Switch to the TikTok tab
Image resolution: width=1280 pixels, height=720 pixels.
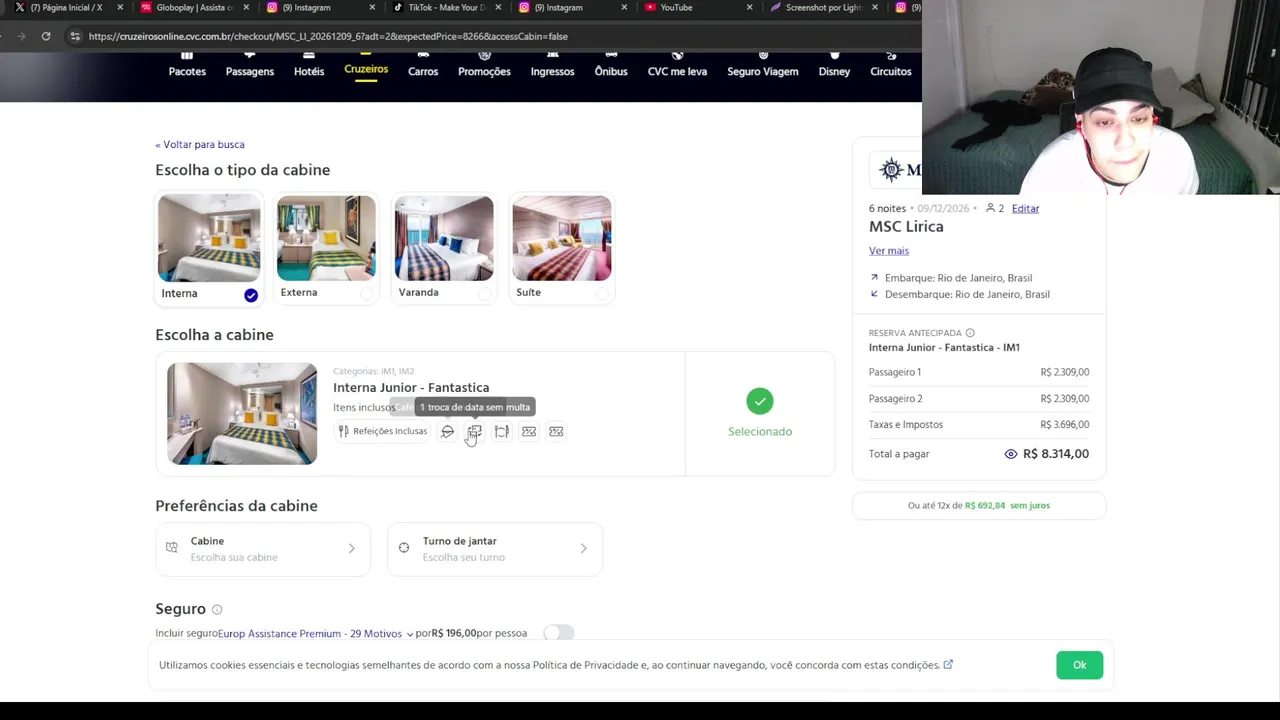tap(444, 7)
